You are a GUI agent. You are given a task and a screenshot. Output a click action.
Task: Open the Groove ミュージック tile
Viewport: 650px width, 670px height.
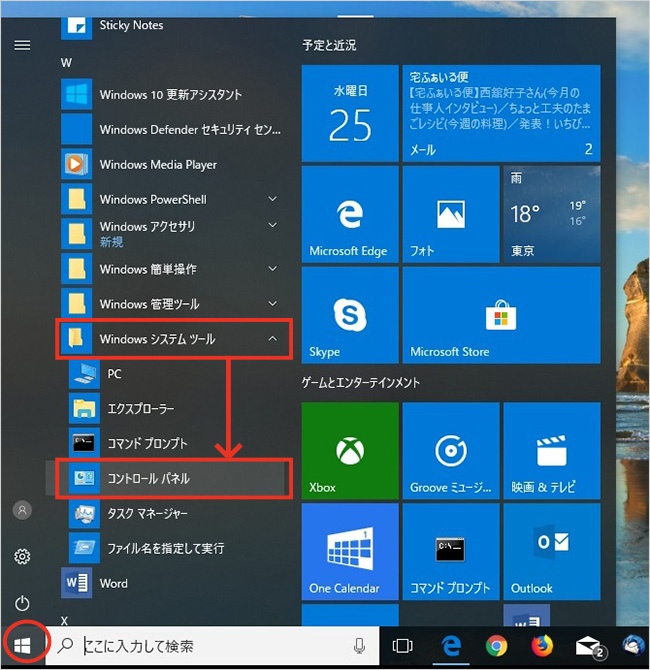pos(451,451)
